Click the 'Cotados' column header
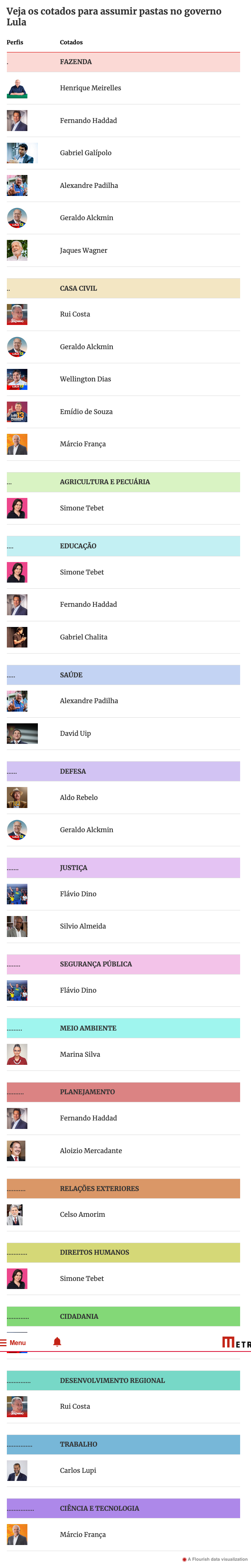251x1568 pixels. point(71,42)
